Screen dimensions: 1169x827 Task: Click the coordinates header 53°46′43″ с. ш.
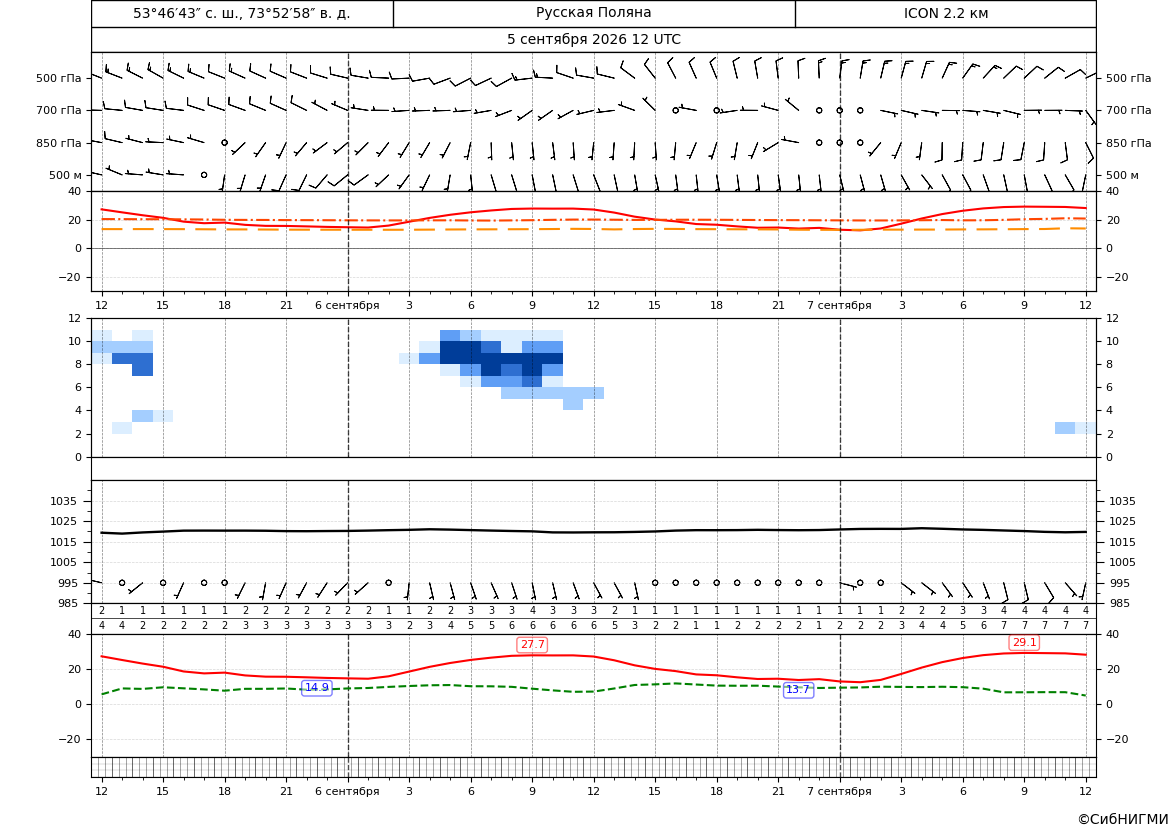pyautogui.click(x=242, y=13)
